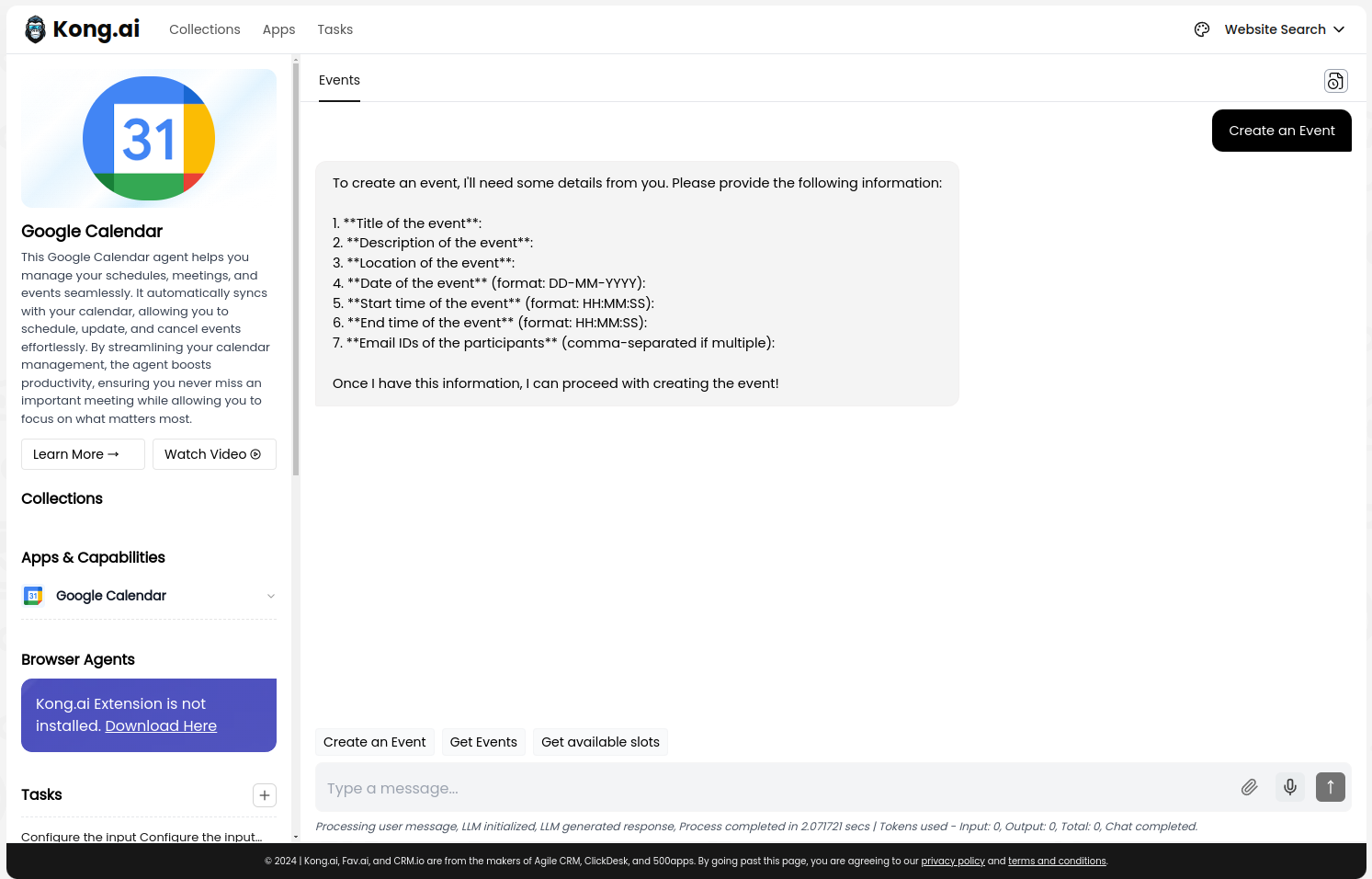Open Collections in top navigation
1372x879 pixels.
(205, 29)
